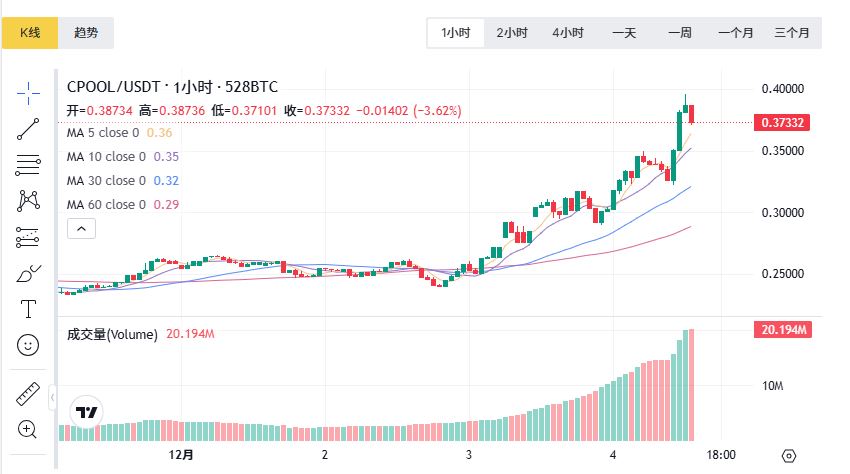This screenshot has height=474, width=850.
Task: Select the brush drawing tool
Action: 28,273
